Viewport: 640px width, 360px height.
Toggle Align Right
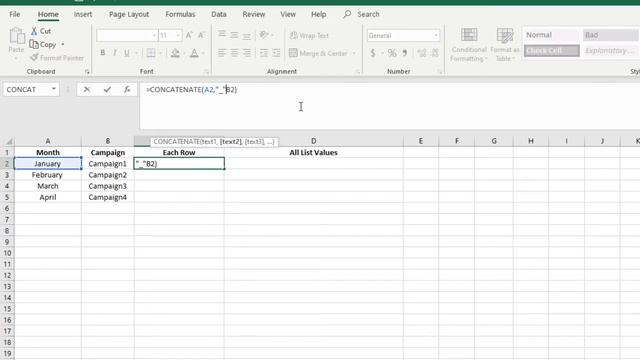pyautogui.click(x=247, y=53)
